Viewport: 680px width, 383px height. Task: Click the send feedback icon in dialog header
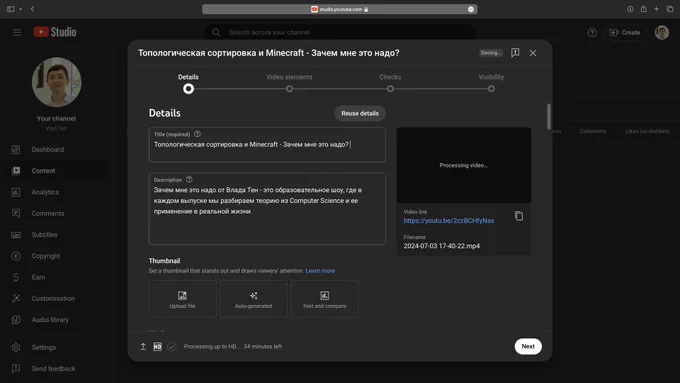pos(515,53)
